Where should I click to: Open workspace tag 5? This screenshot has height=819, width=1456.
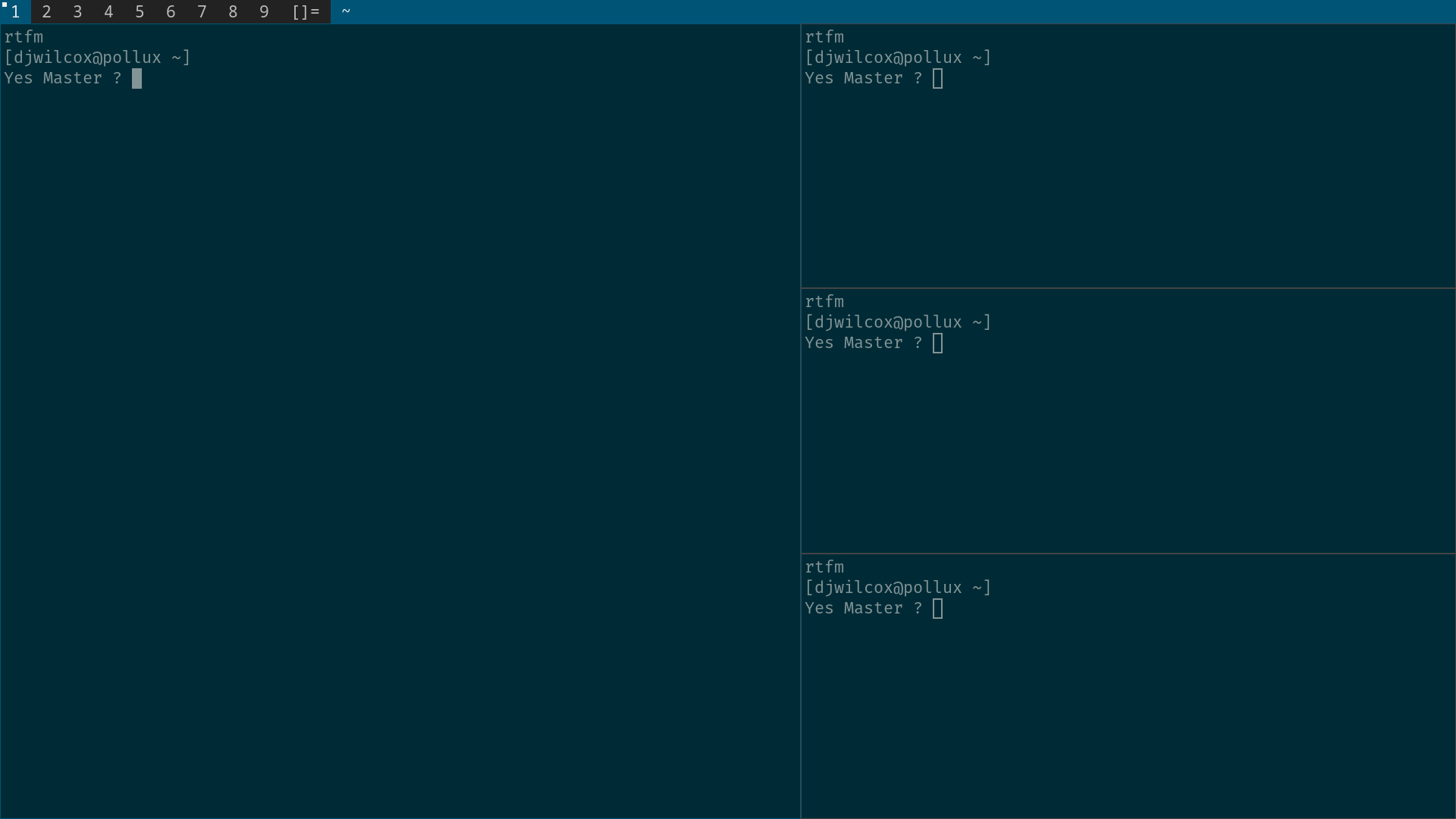pos(140,11)
